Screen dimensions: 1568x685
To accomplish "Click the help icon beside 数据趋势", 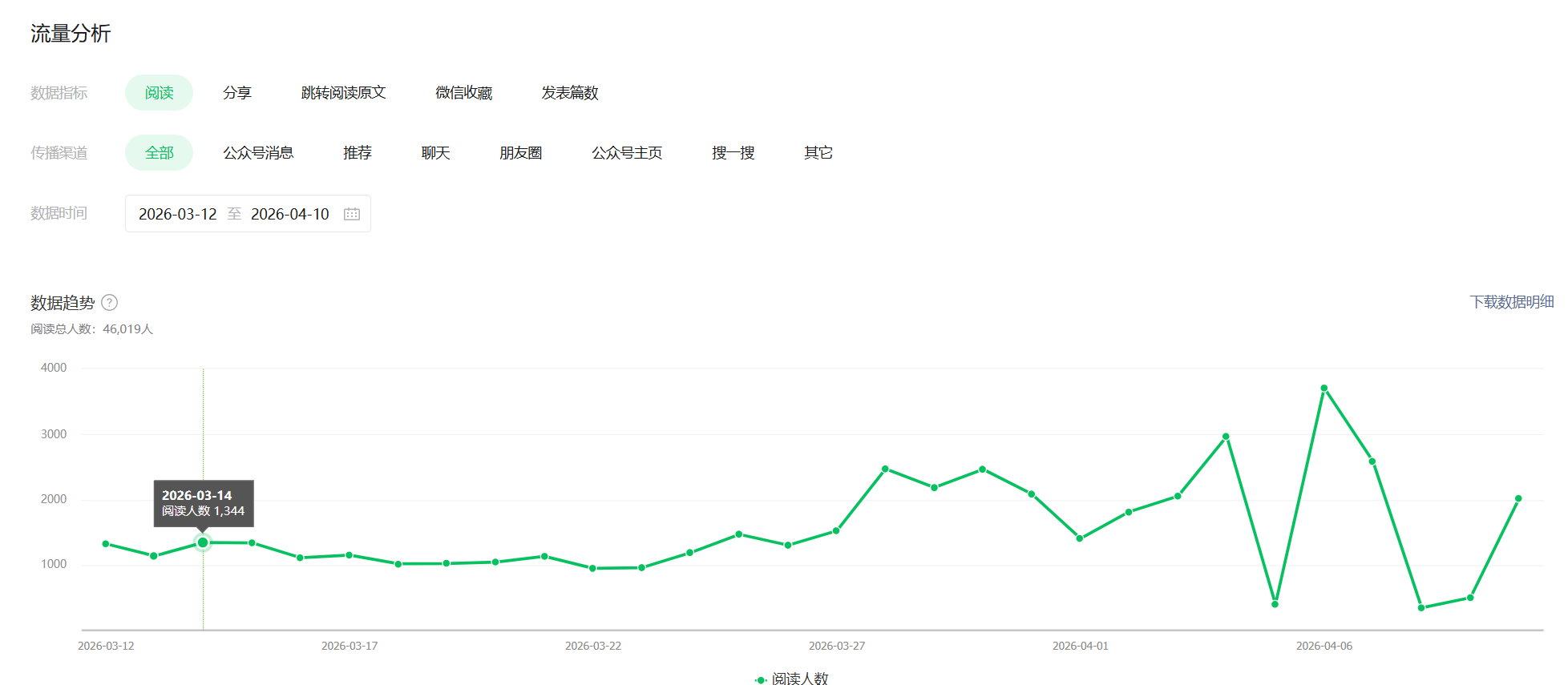I will click(110, 302).
